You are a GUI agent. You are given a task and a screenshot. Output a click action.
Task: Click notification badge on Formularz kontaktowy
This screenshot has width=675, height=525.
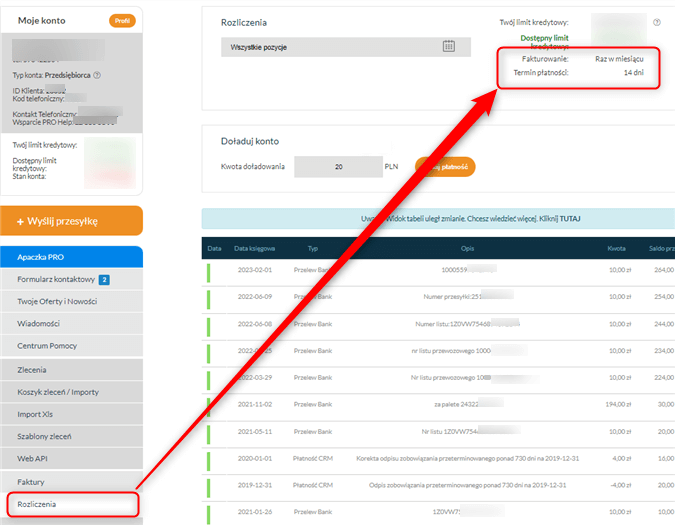[104, 280]
